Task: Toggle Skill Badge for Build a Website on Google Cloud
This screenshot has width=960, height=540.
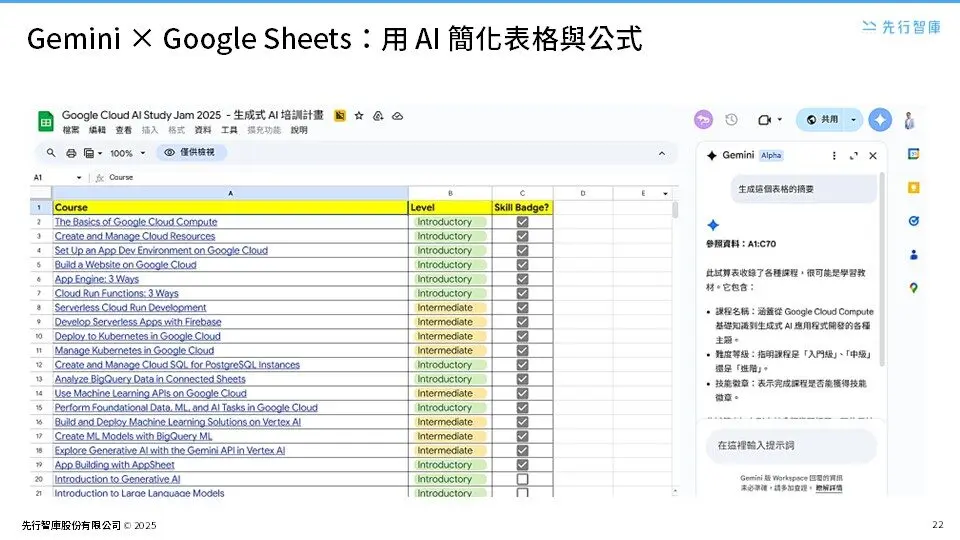Action: (522, 264)
